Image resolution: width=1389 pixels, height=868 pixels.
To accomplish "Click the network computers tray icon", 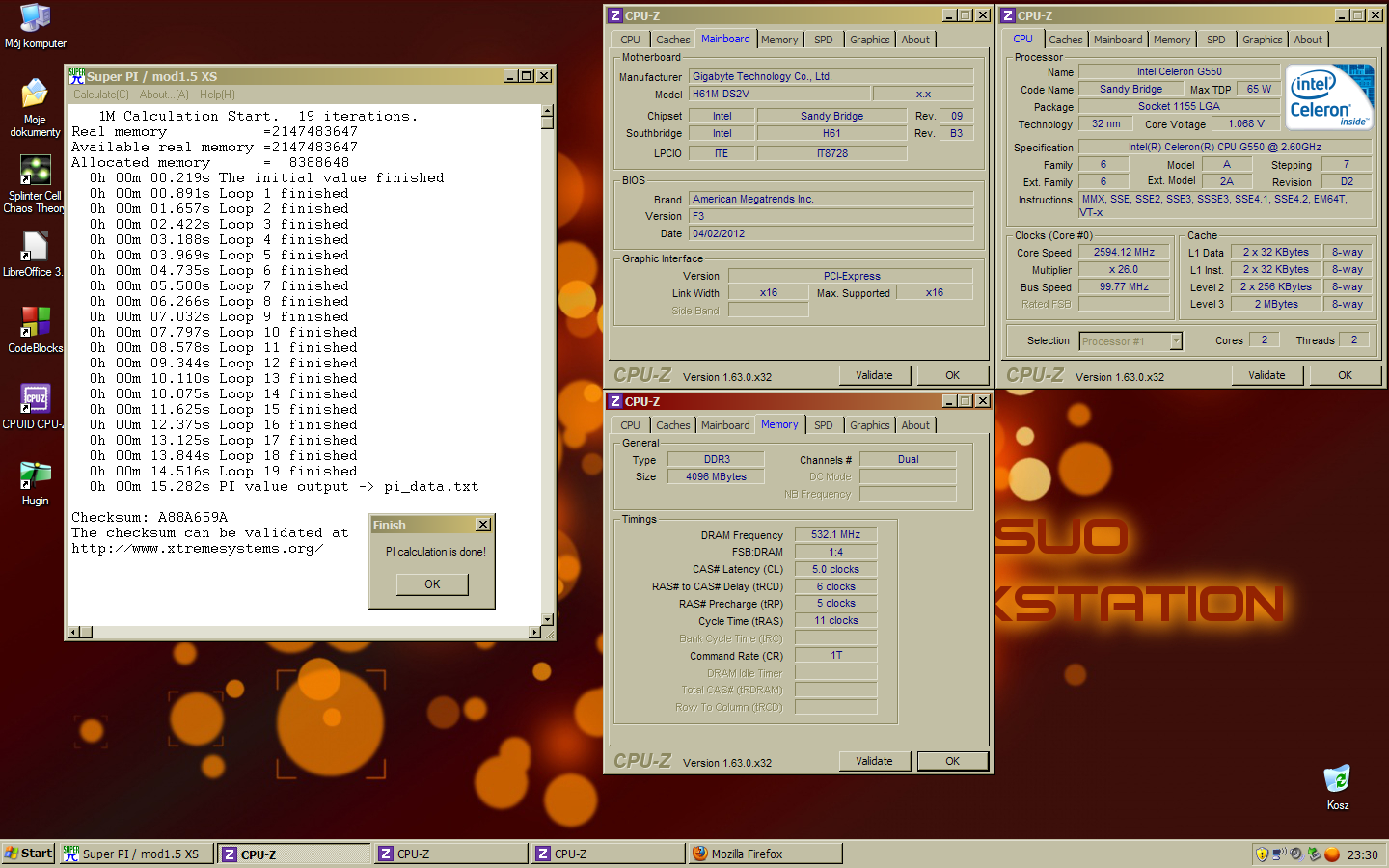I will point(1279,854).
